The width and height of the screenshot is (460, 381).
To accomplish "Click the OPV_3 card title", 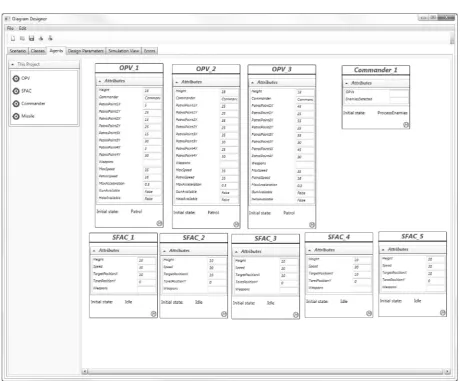I will pos(281,69).
